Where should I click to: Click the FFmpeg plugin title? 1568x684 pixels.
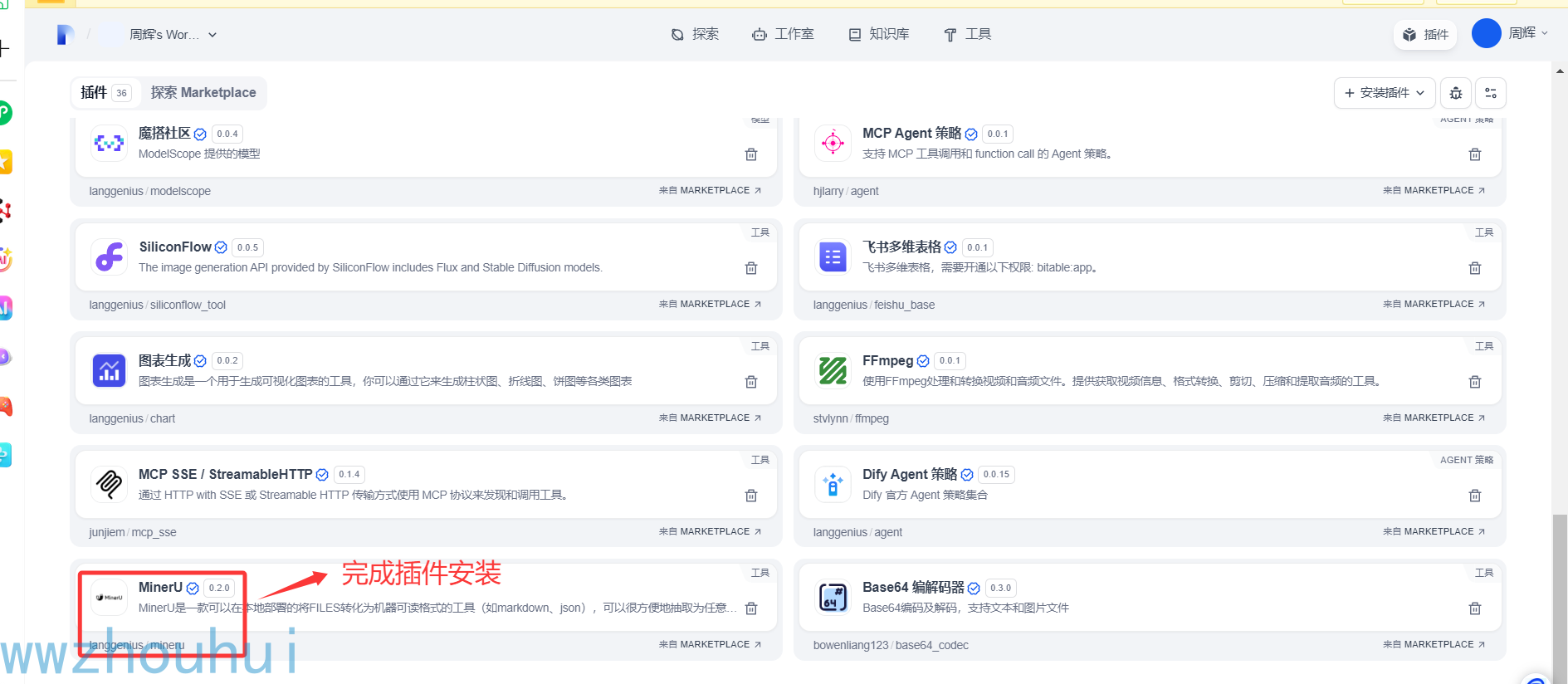[x=887, y=360]
